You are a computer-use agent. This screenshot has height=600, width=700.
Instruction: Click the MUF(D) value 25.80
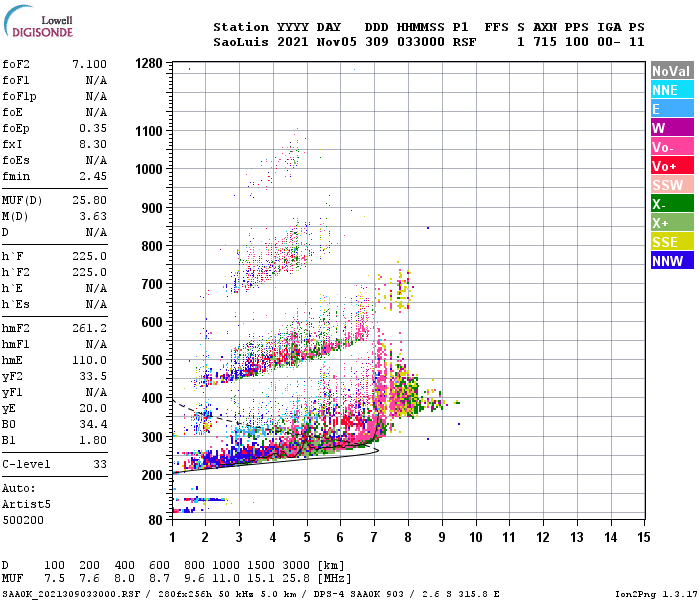tap(90, 200)
